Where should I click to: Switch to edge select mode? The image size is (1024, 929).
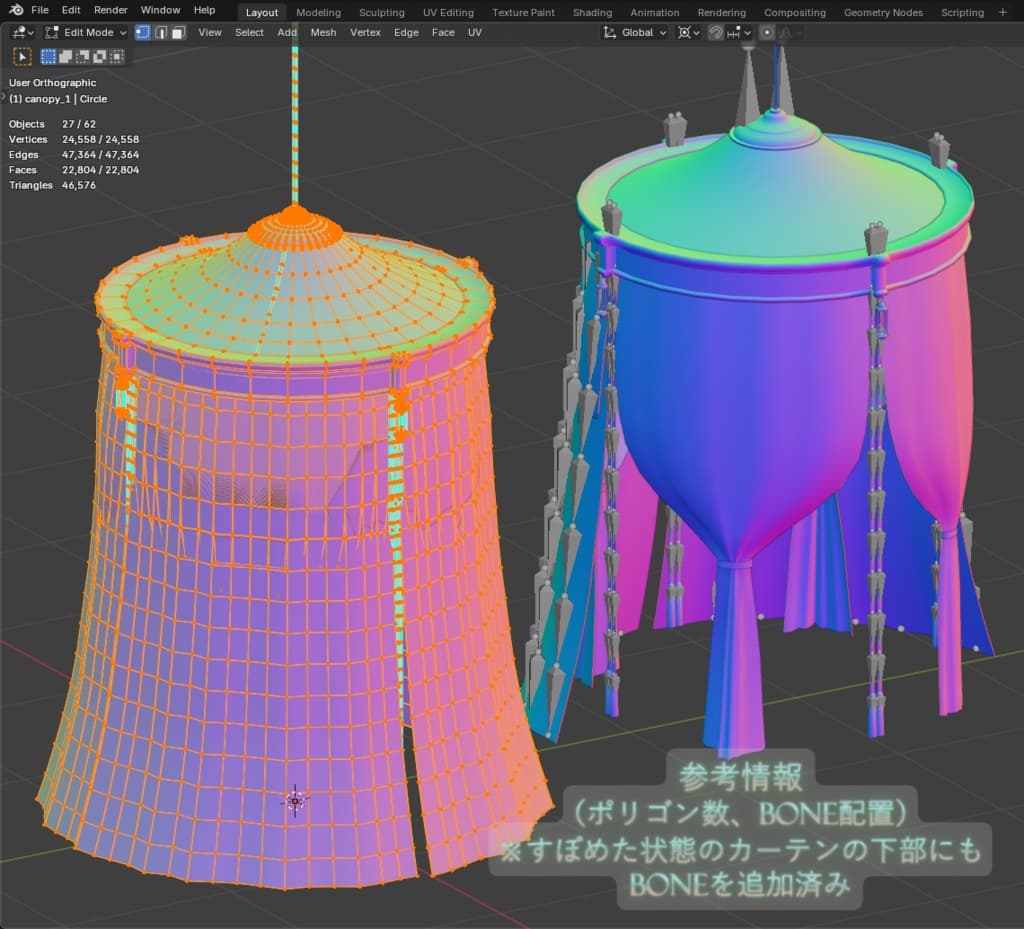(160, 32)
